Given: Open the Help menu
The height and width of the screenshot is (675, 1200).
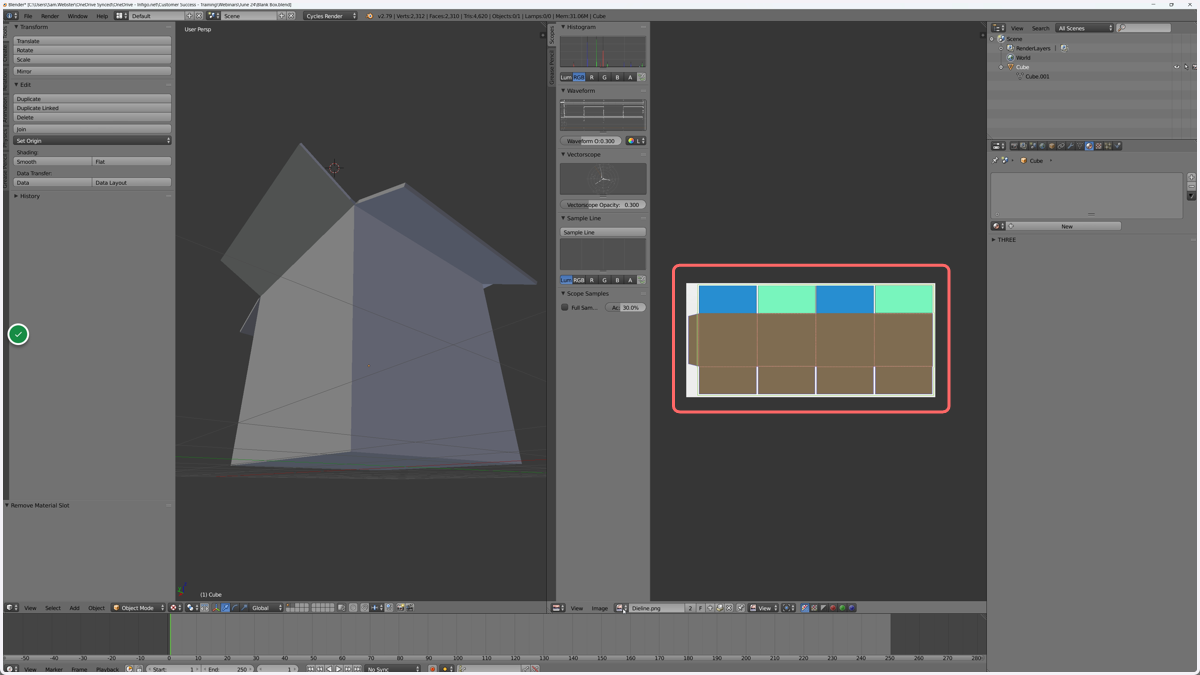Looking at the screenshot, I should (x=102, y=16).
